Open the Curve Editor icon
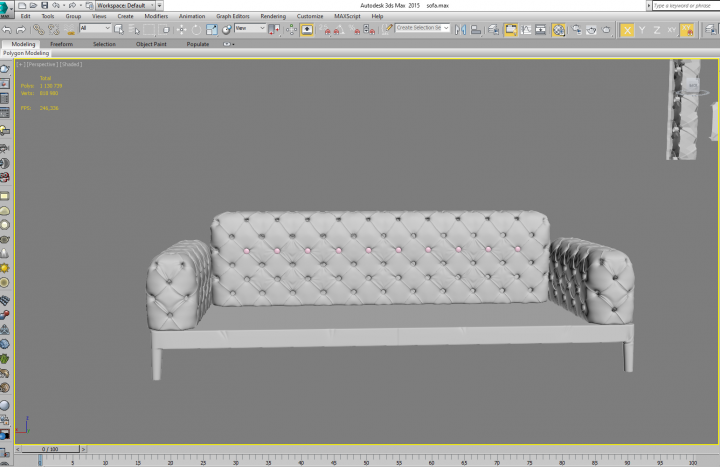 tap(526, 30)
